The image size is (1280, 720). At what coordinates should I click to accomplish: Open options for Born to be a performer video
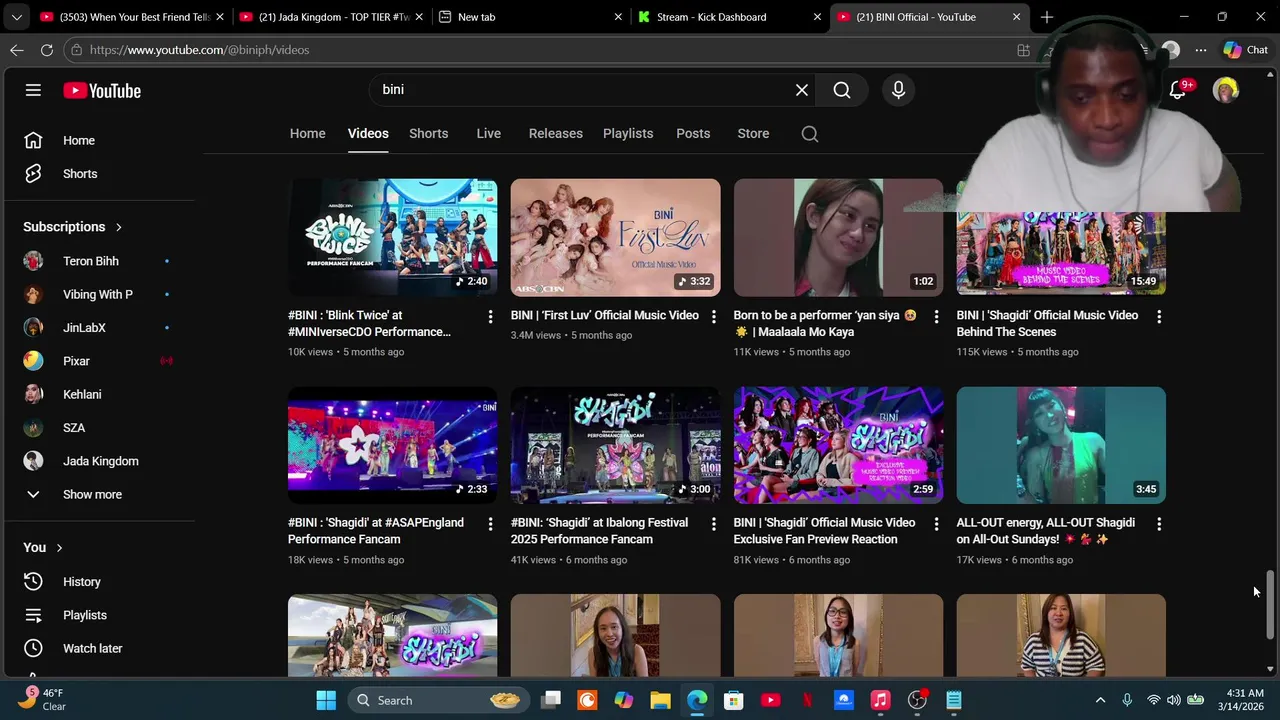tap(936, 316)
